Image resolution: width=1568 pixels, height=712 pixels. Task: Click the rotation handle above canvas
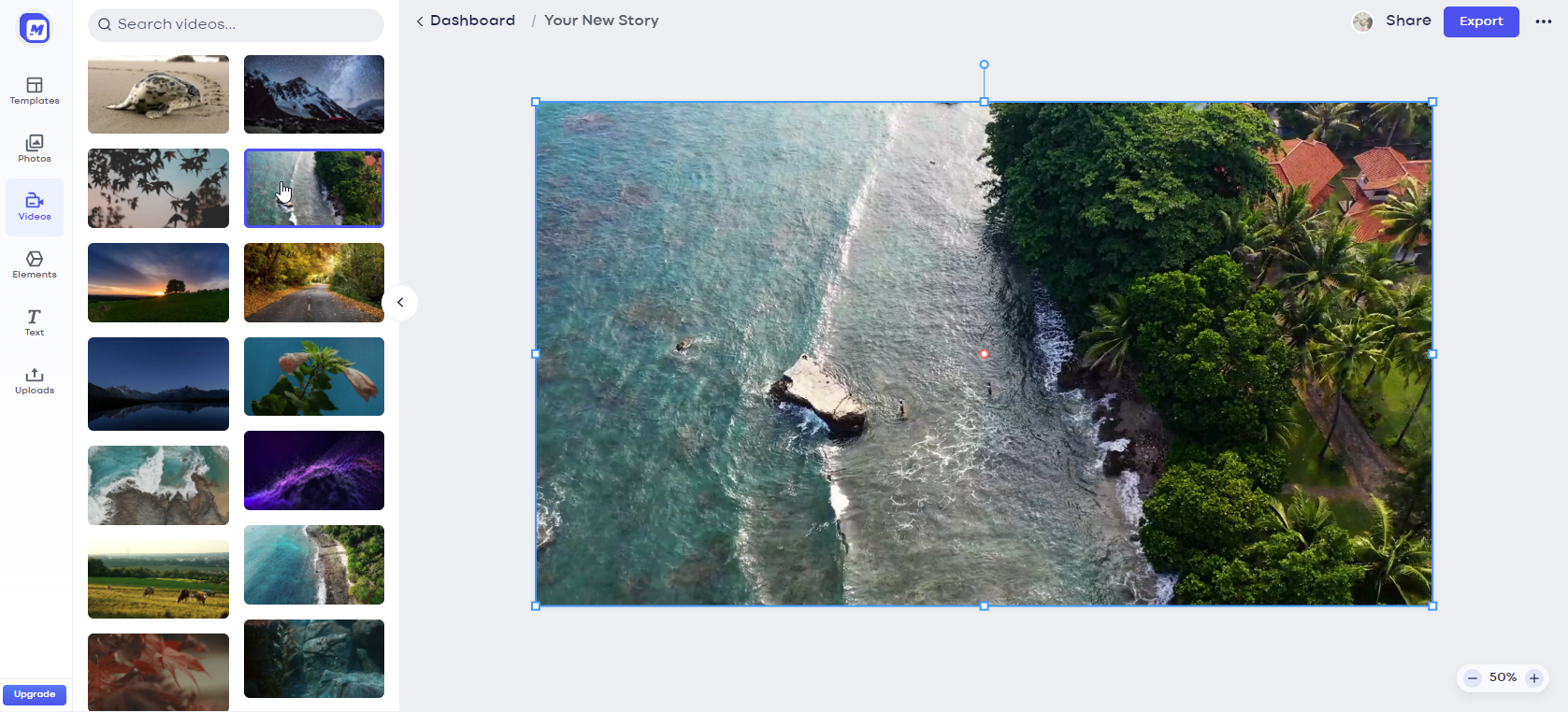984,64
